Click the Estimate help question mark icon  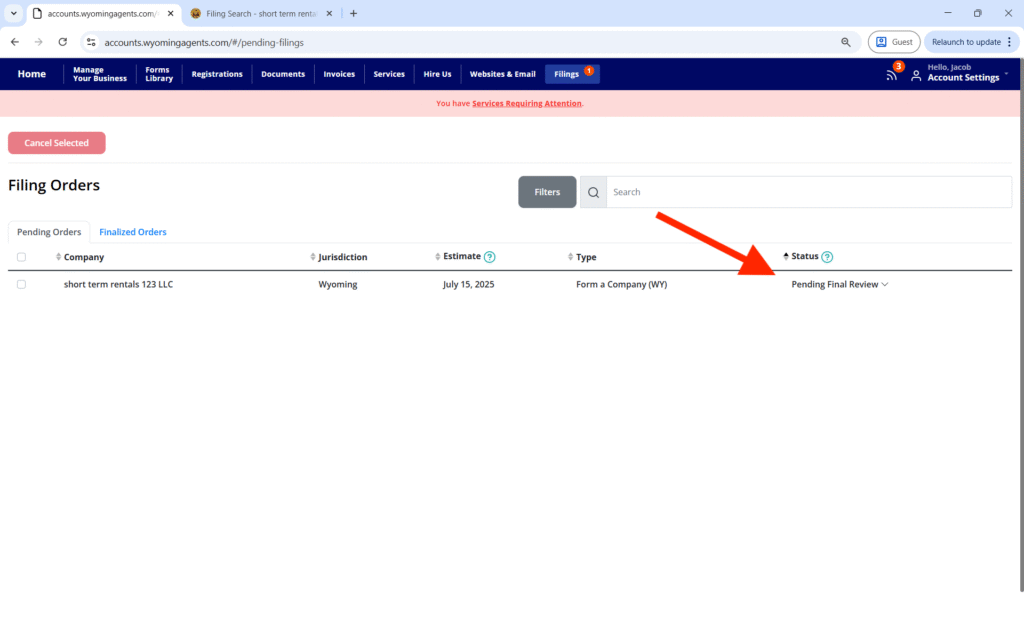point(490,257)
